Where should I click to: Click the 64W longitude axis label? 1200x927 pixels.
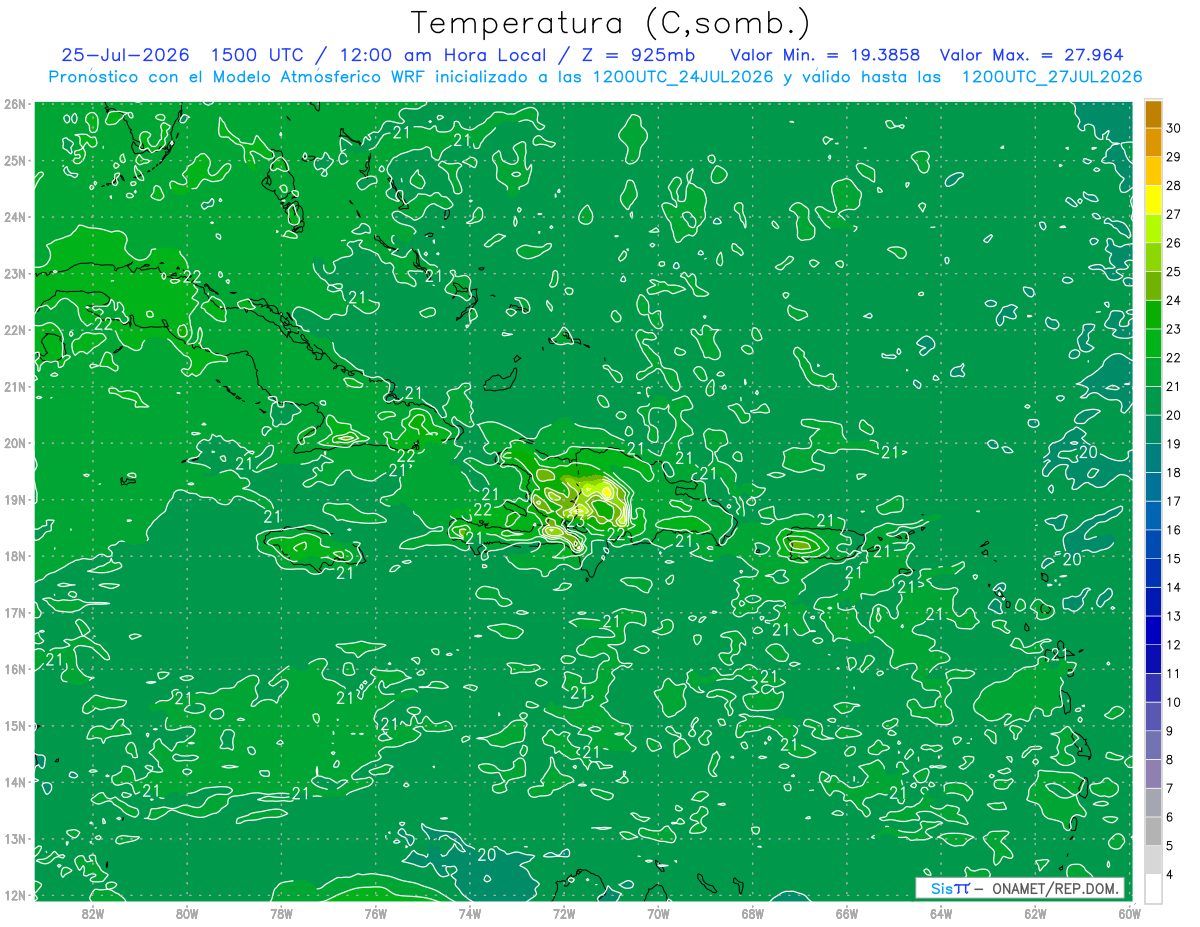(x=941, y=912)
